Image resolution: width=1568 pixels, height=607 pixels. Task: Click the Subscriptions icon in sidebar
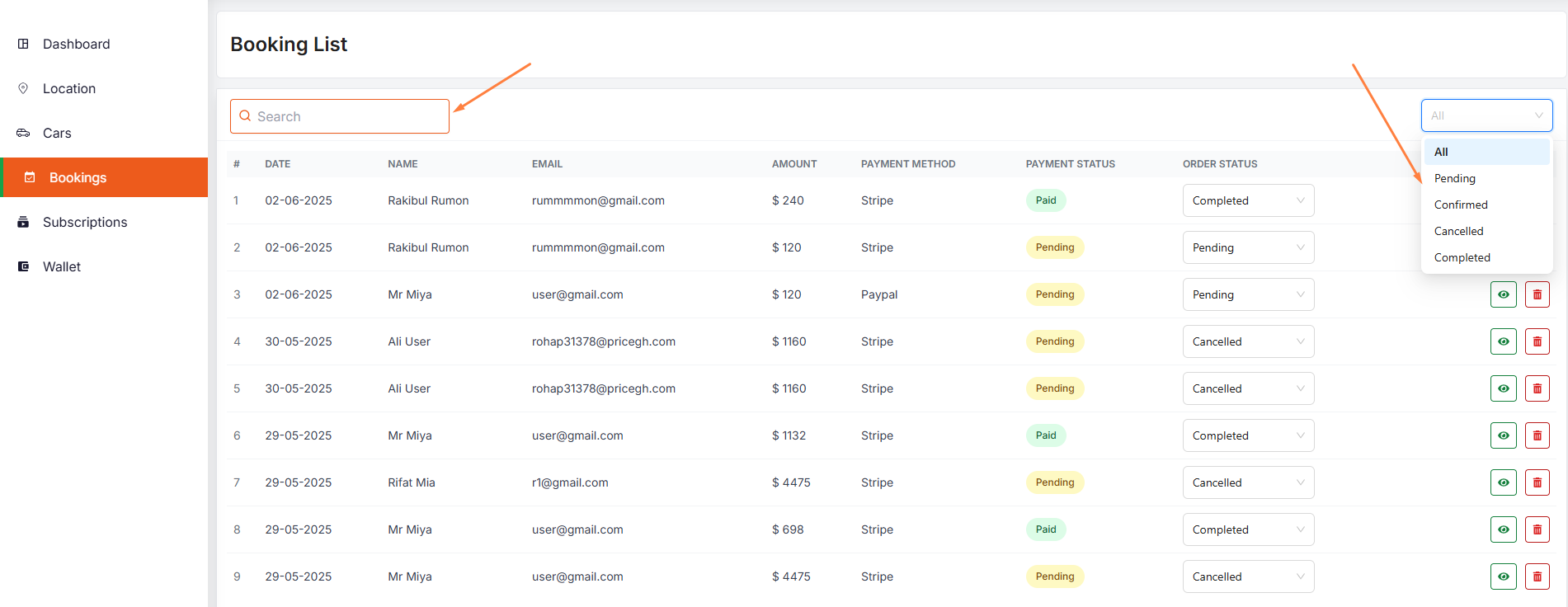click(x=23, y=222)
